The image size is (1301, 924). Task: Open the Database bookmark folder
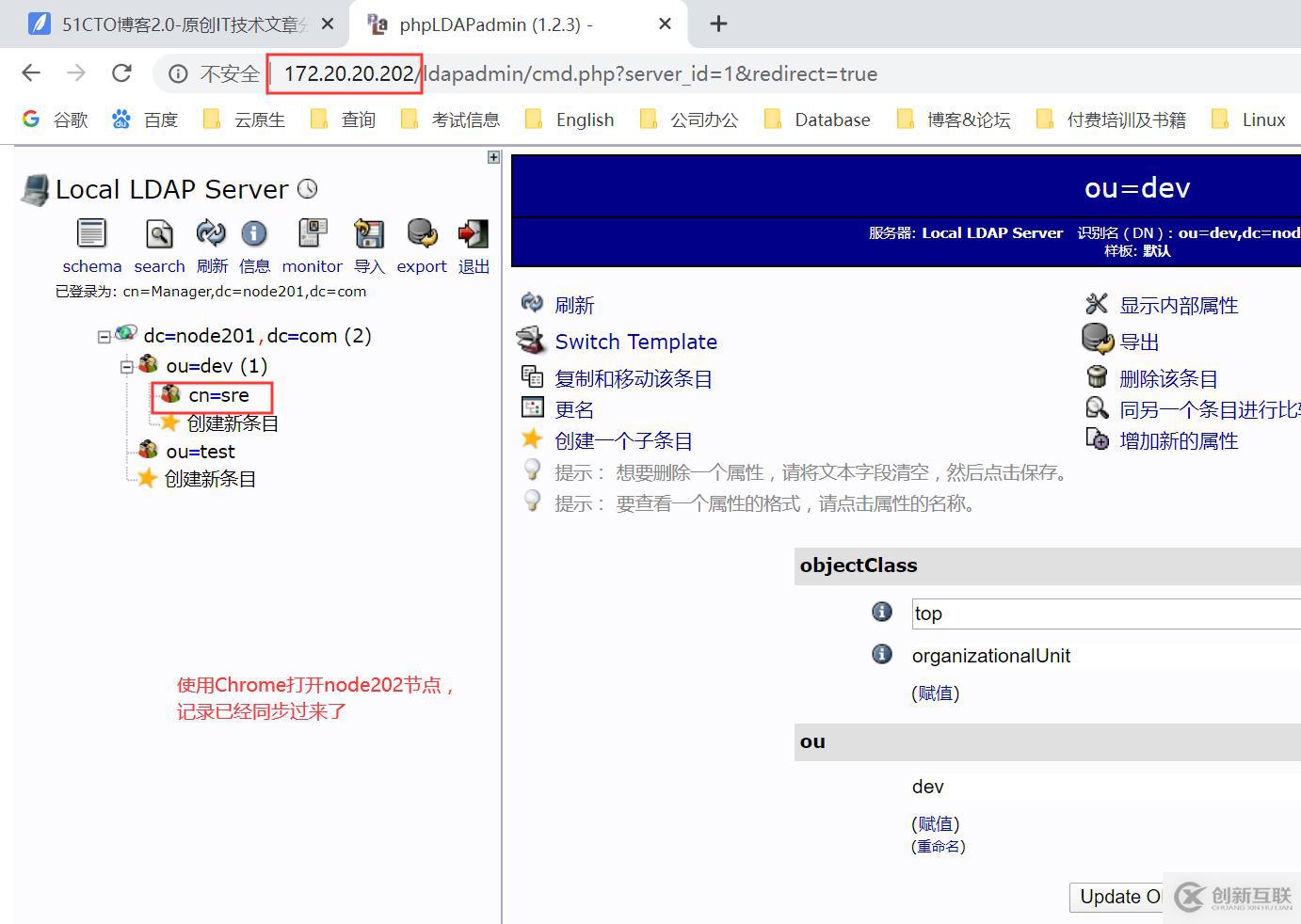click(x=817, y=119)
